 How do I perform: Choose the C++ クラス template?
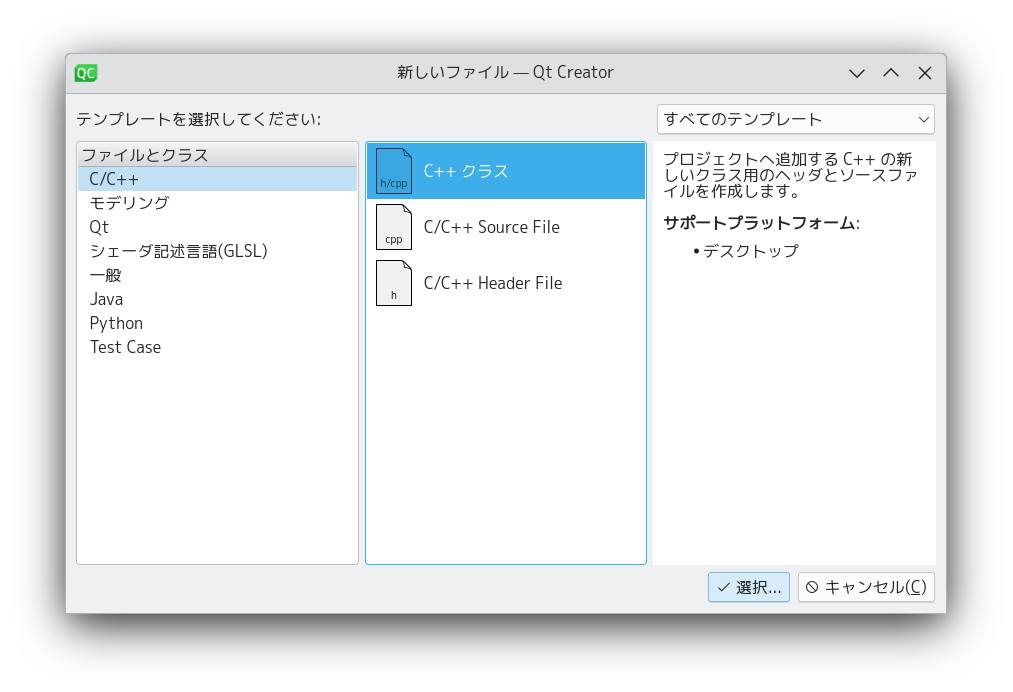click(506, 171)
